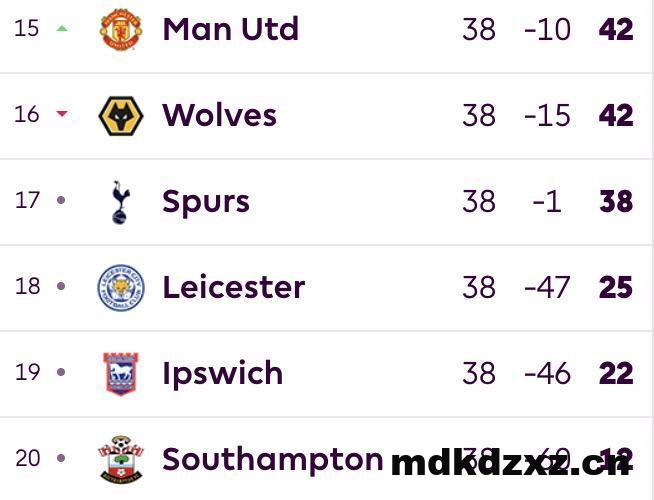Click Man Utd's 42 points value
This screenshot has height=500, width=654.
616,29
